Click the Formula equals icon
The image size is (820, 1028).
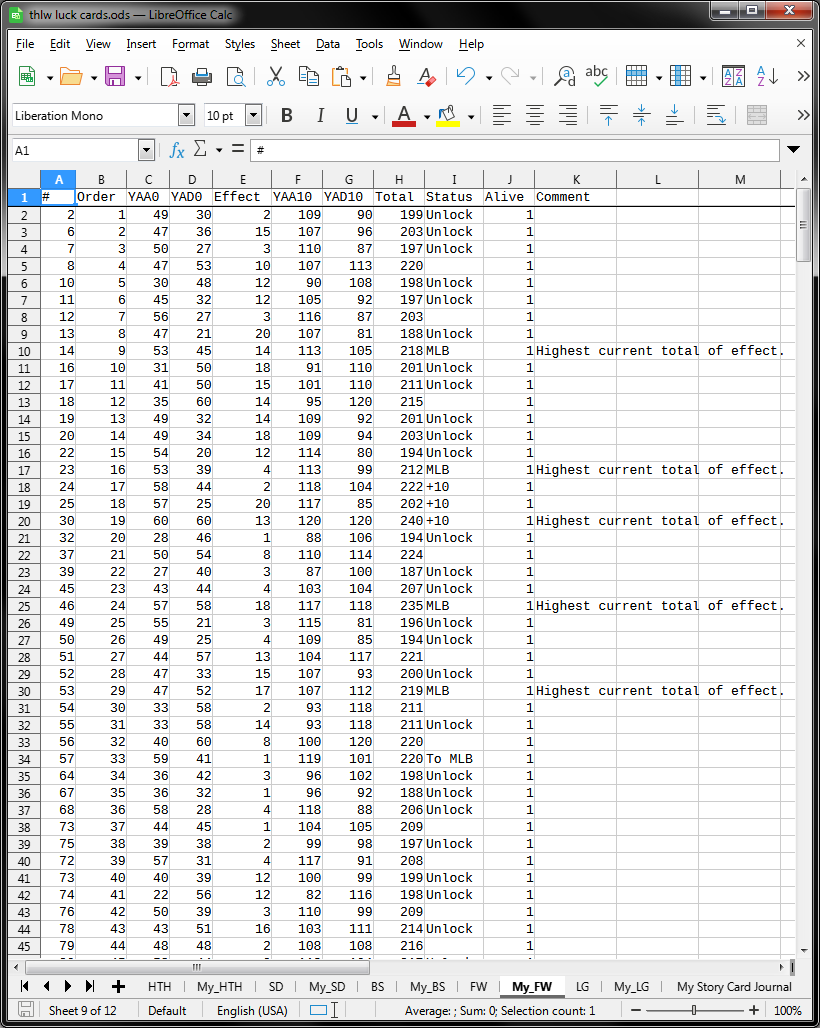click(238, 149)
